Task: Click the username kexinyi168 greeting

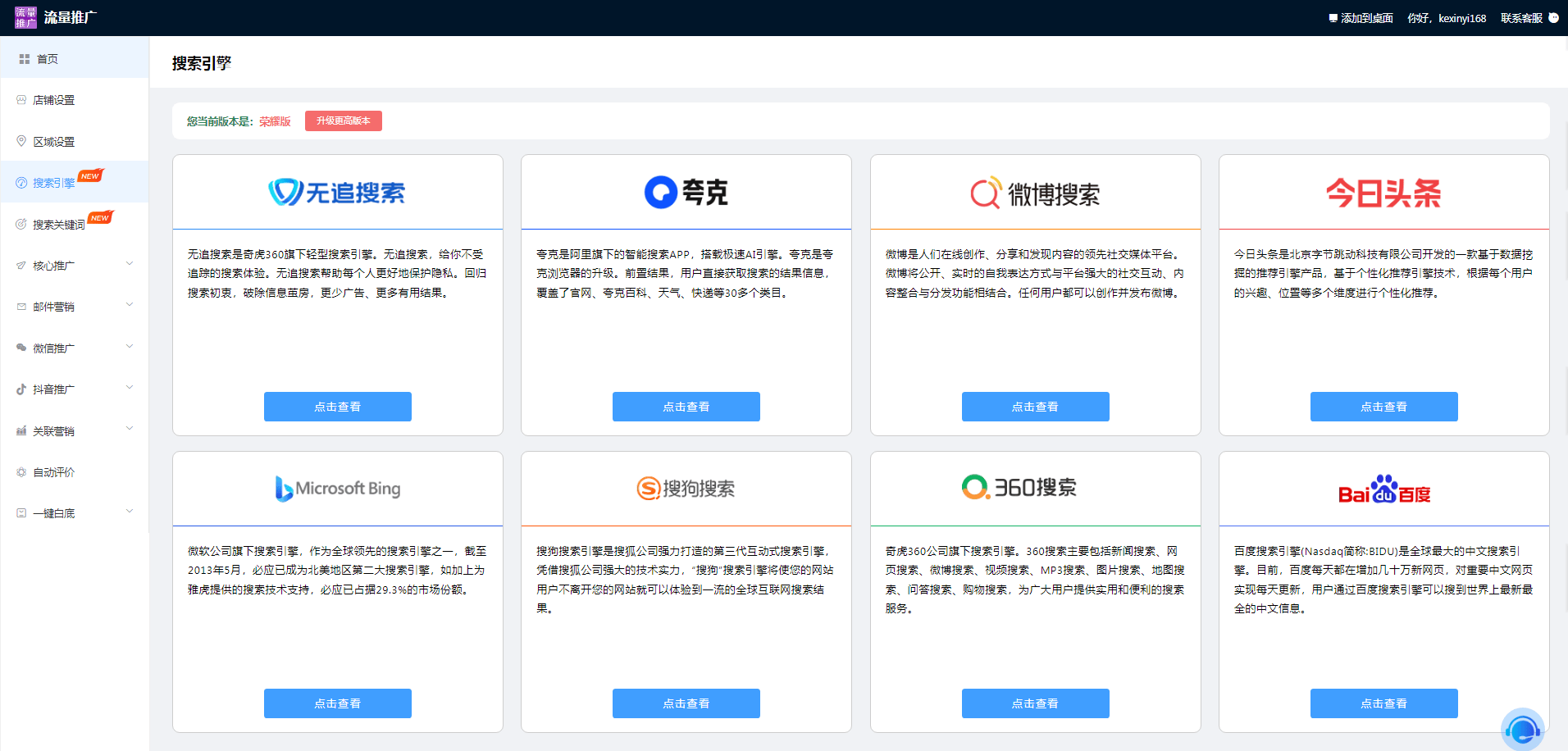Action: tap(1447, 18)
